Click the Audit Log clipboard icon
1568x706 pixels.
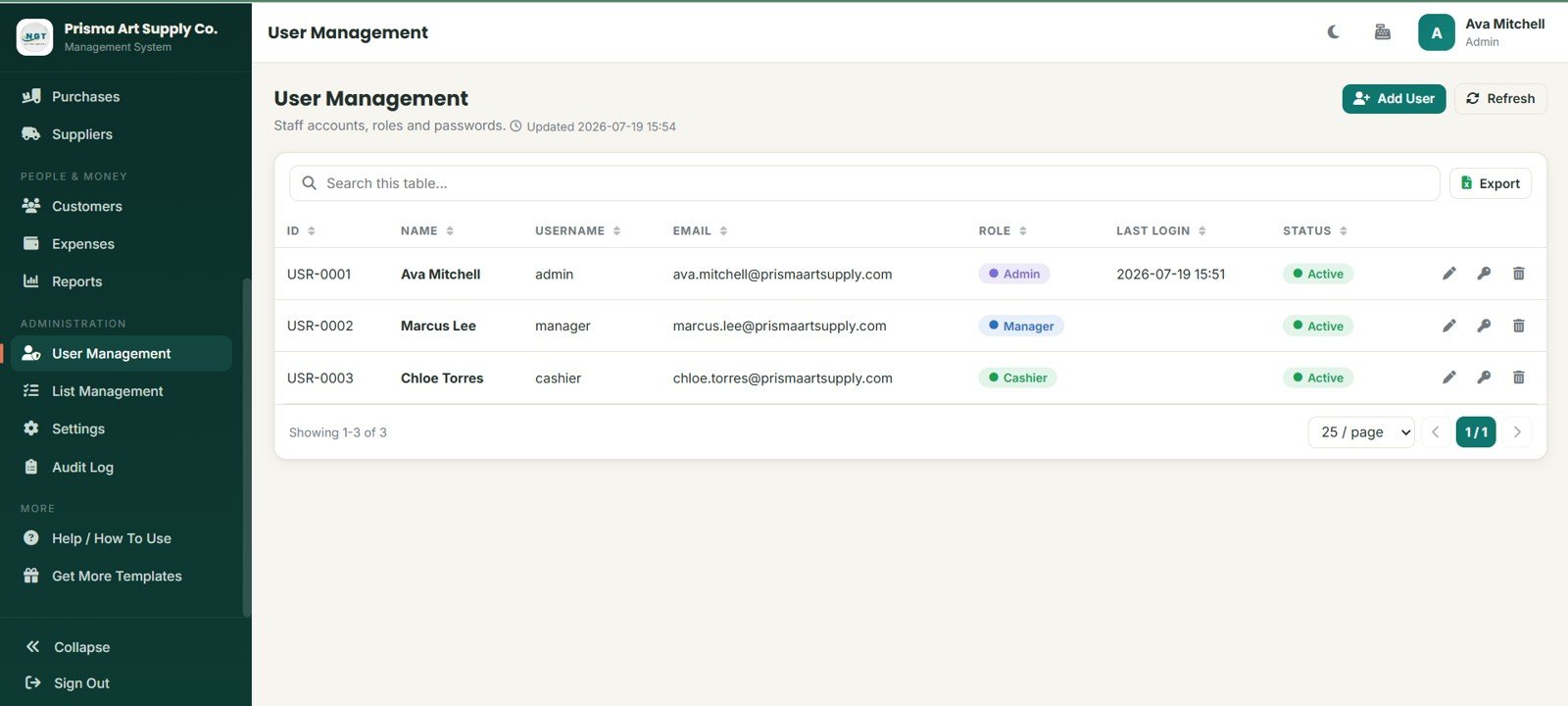[31, 467]
